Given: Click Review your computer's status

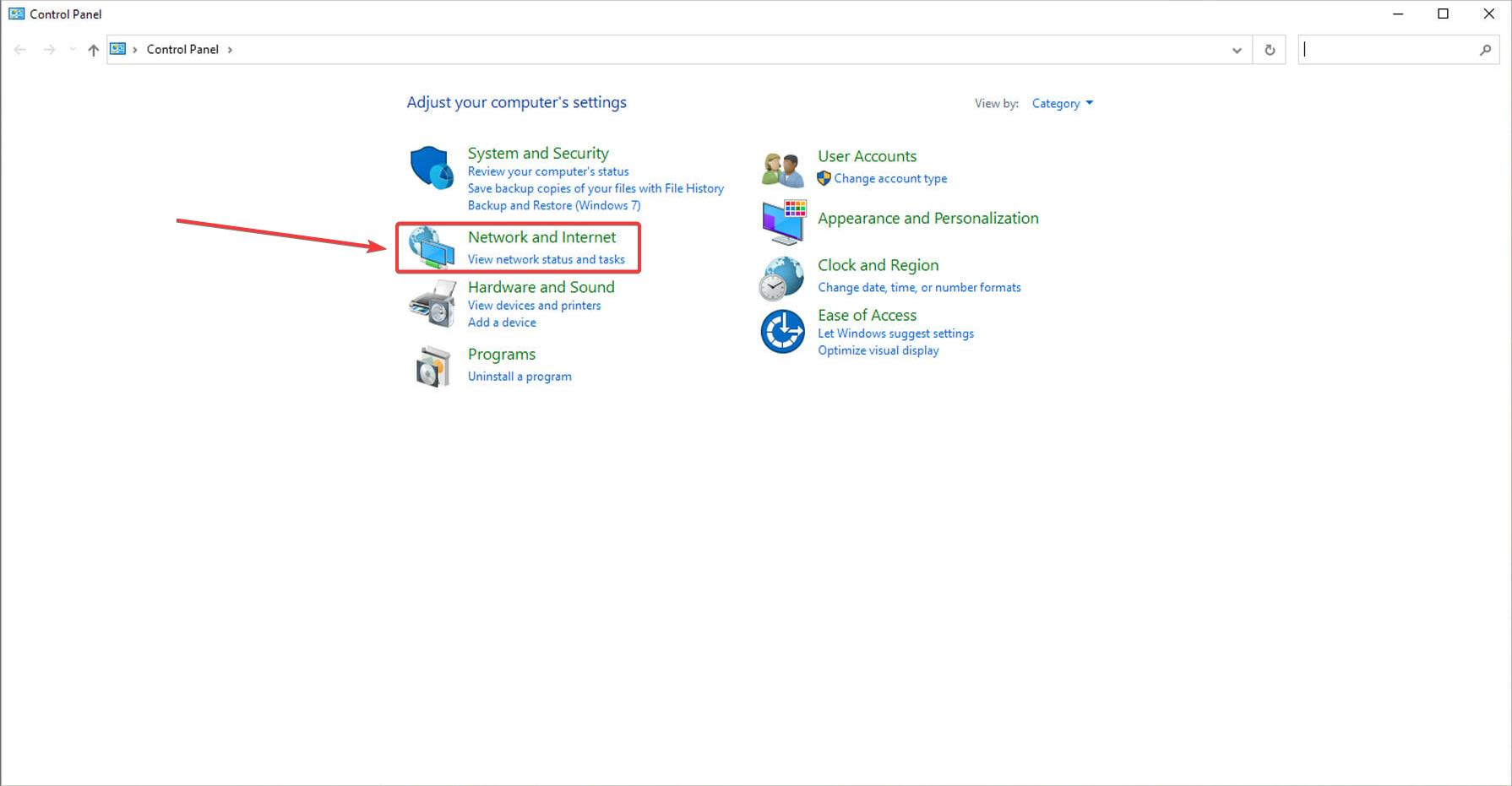Looking at the screenshot, I should 548,171.
